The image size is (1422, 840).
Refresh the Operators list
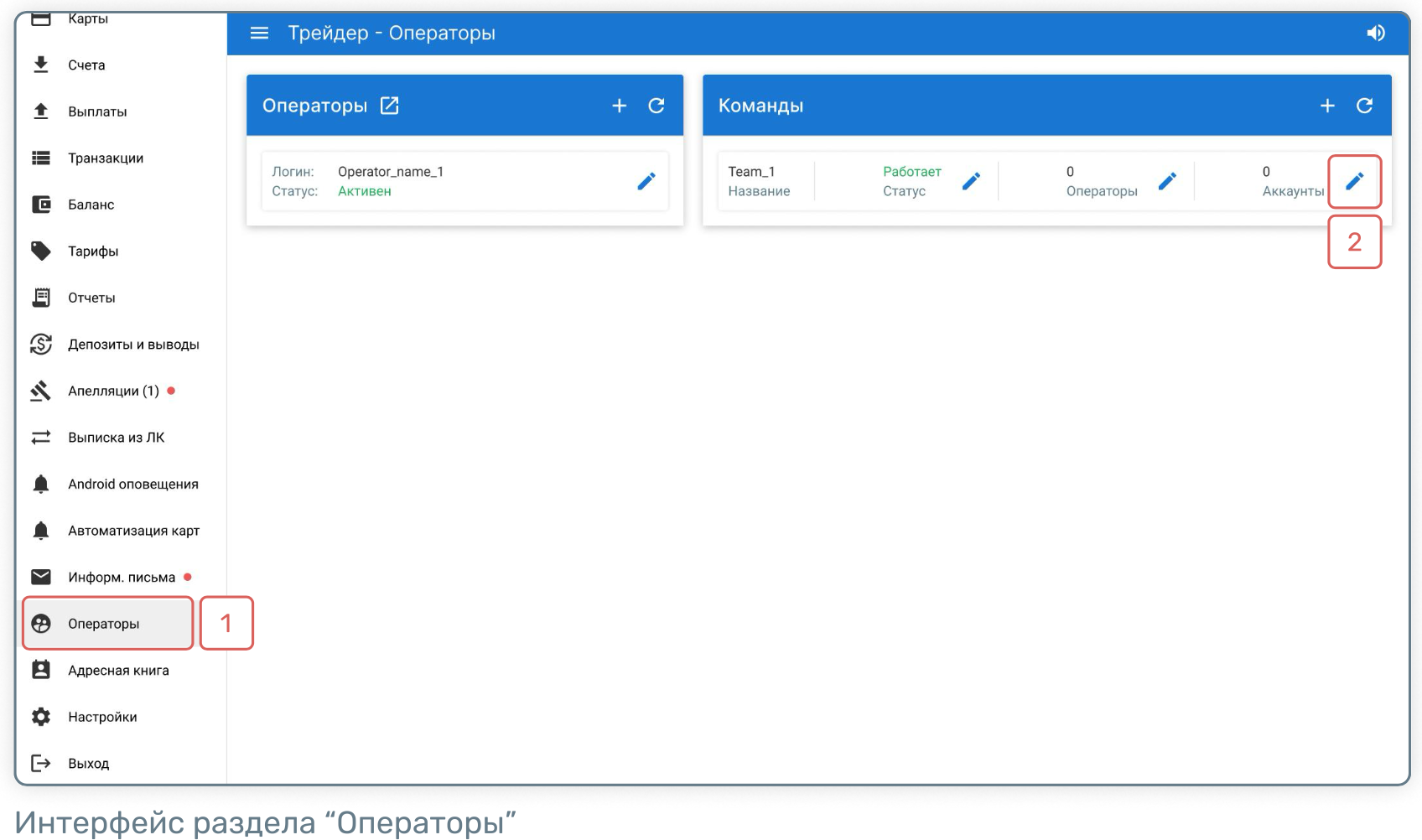coord(657,106)
